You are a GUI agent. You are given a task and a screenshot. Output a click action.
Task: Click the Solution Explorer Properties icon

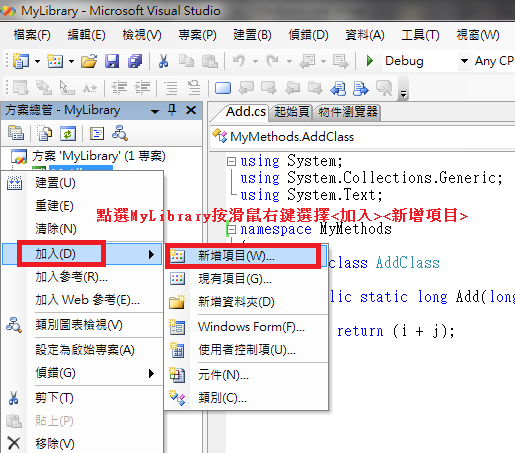[x=16, y=133]
